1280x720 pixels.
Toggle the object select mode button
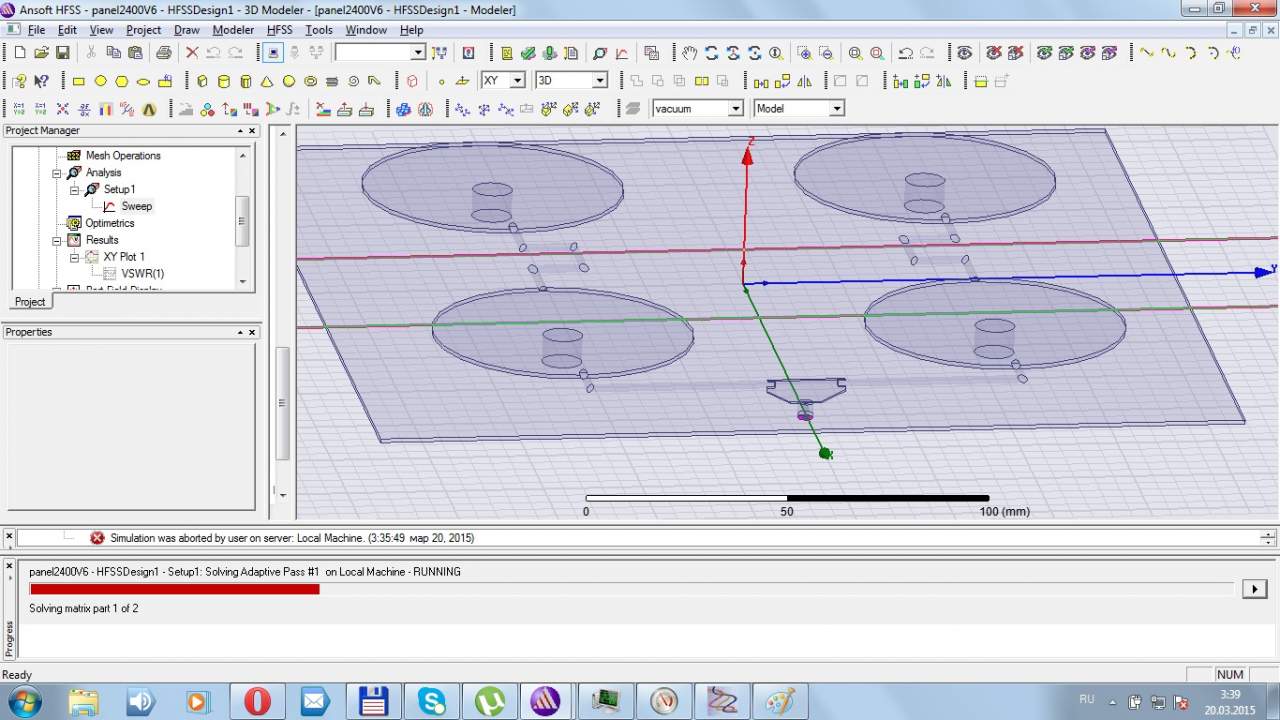[274, 53]
